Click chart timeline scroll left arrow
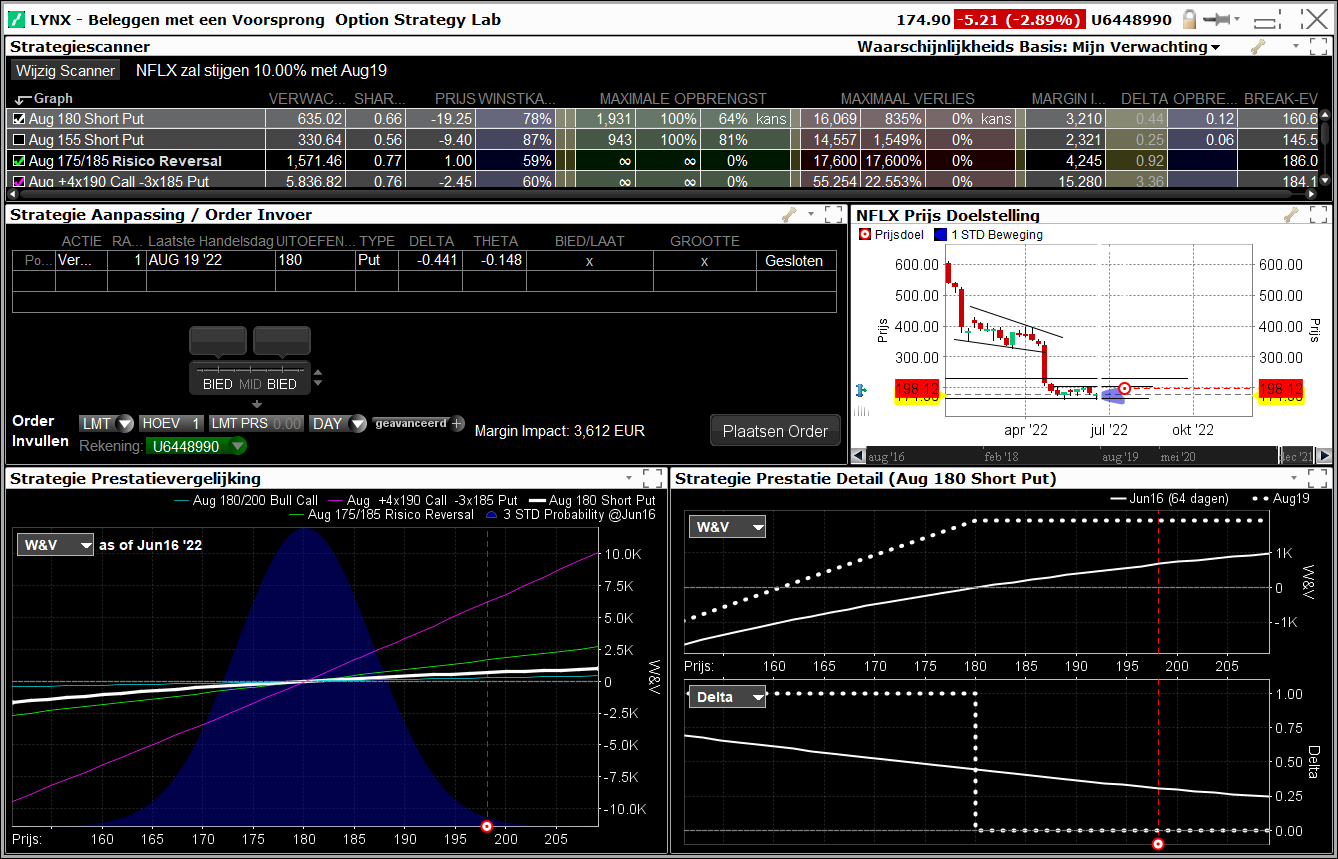The image size is (1338, 859). (x=856, y=456)
